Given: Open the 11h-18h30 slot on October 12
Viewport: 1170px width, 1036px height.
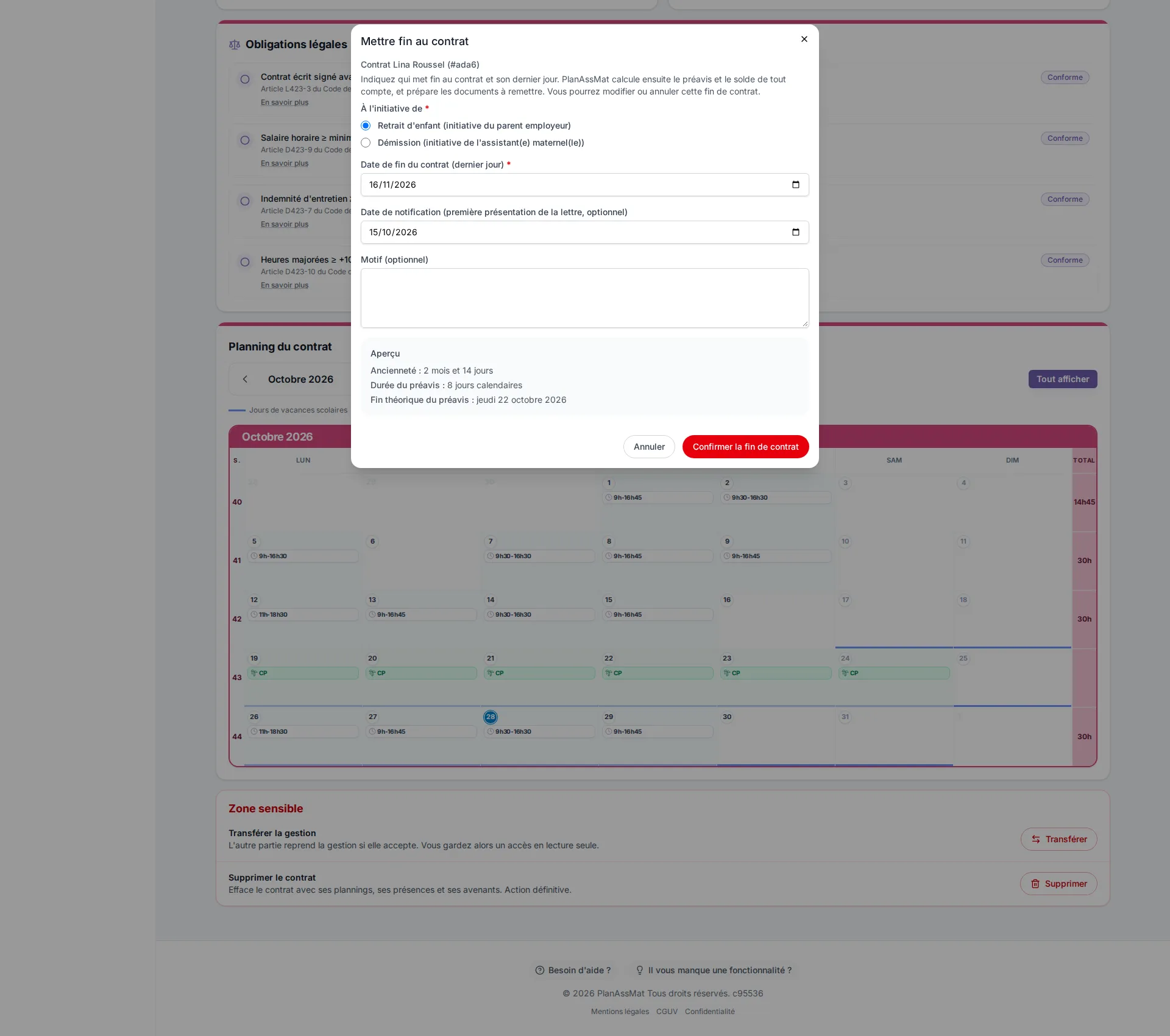Looking at the screenshot, I should pos(303,615).
